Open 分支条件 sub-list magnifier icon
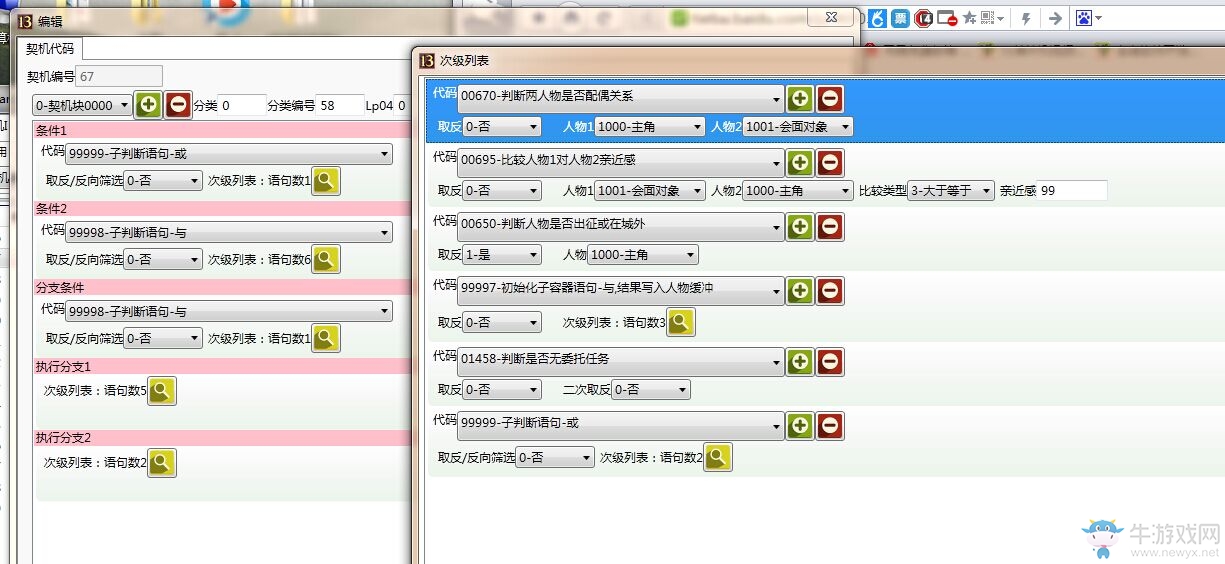 click(x=327, y=338)
